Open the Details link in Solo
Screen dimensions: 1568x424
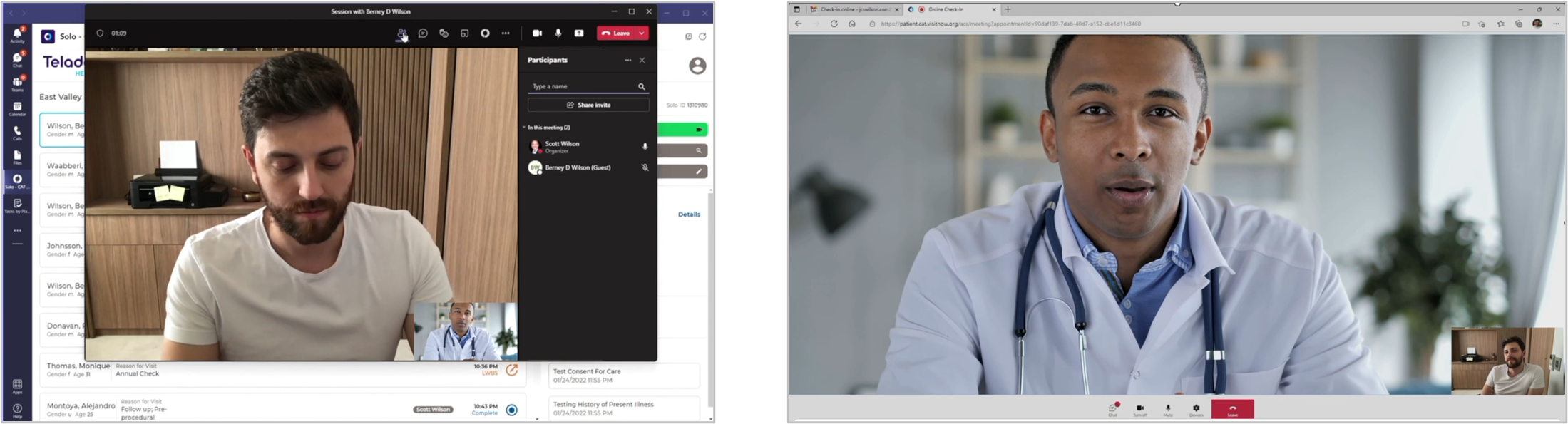[689, 214]
